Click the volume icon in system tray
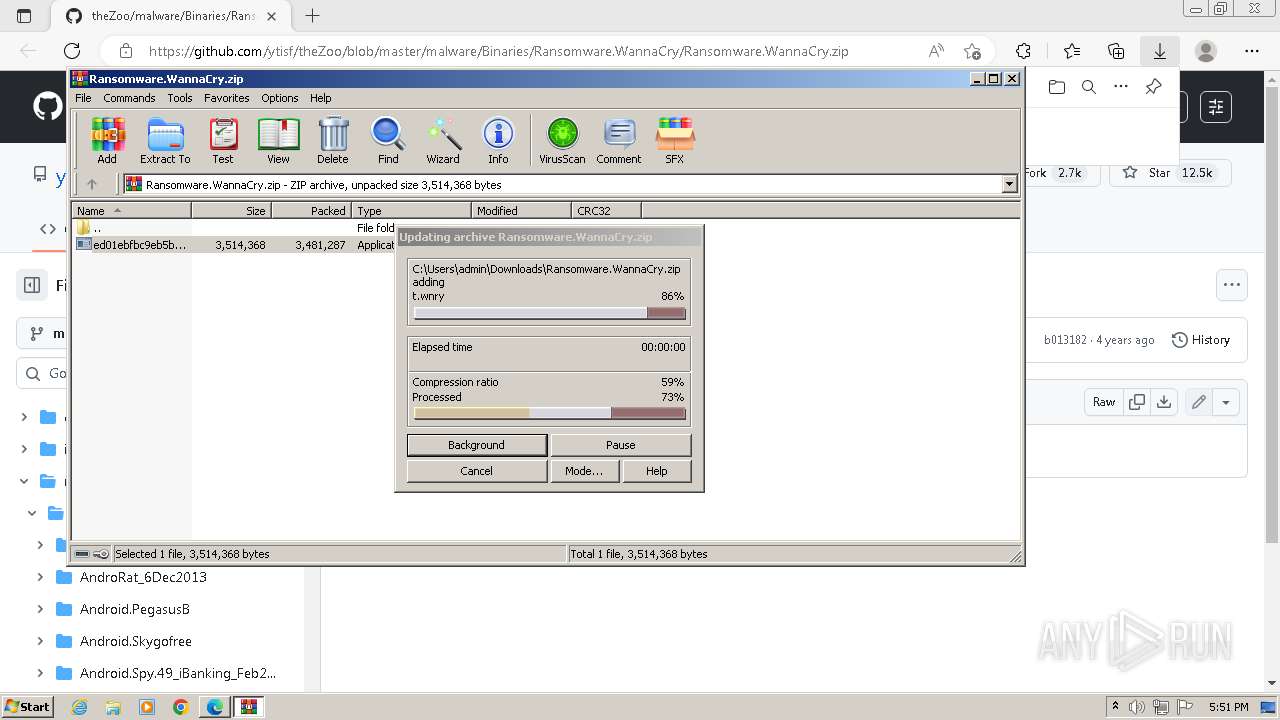The width and height of the screenshot is (1280, 720). 1136,707
